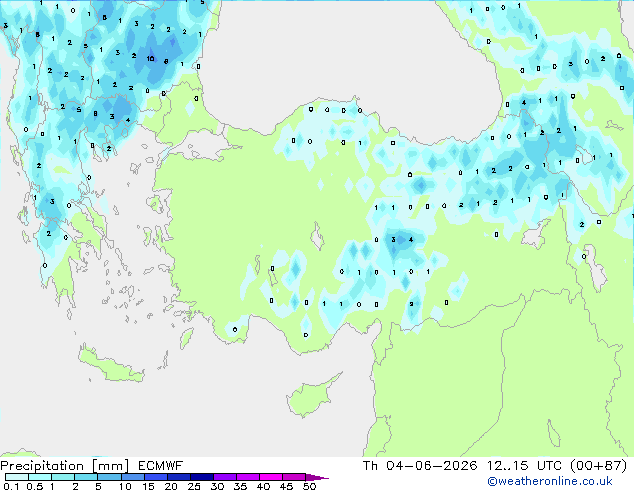Click the '30' legend label
This screenshot has width=634, height=490.
pyautogui.click(x=217, y=486)
